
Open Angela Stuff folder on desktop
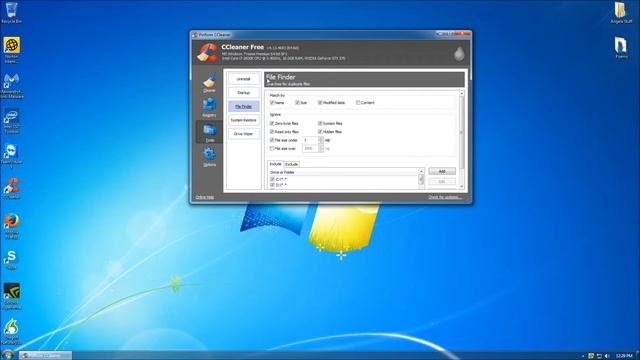click(621, 12)
